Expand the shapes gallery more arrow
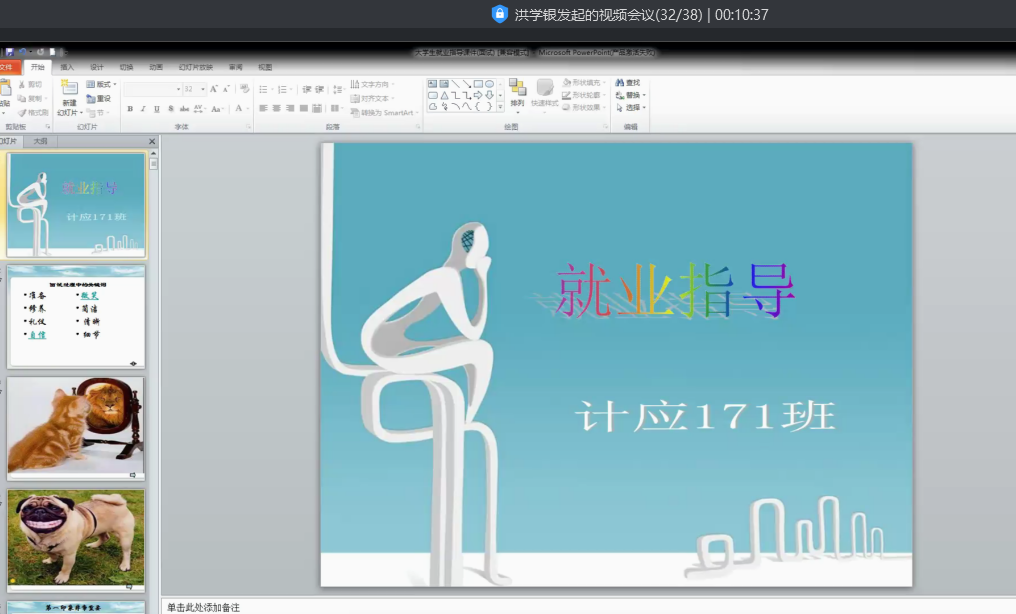Screen dimensions: 1016x614 (x=500, y=106)
